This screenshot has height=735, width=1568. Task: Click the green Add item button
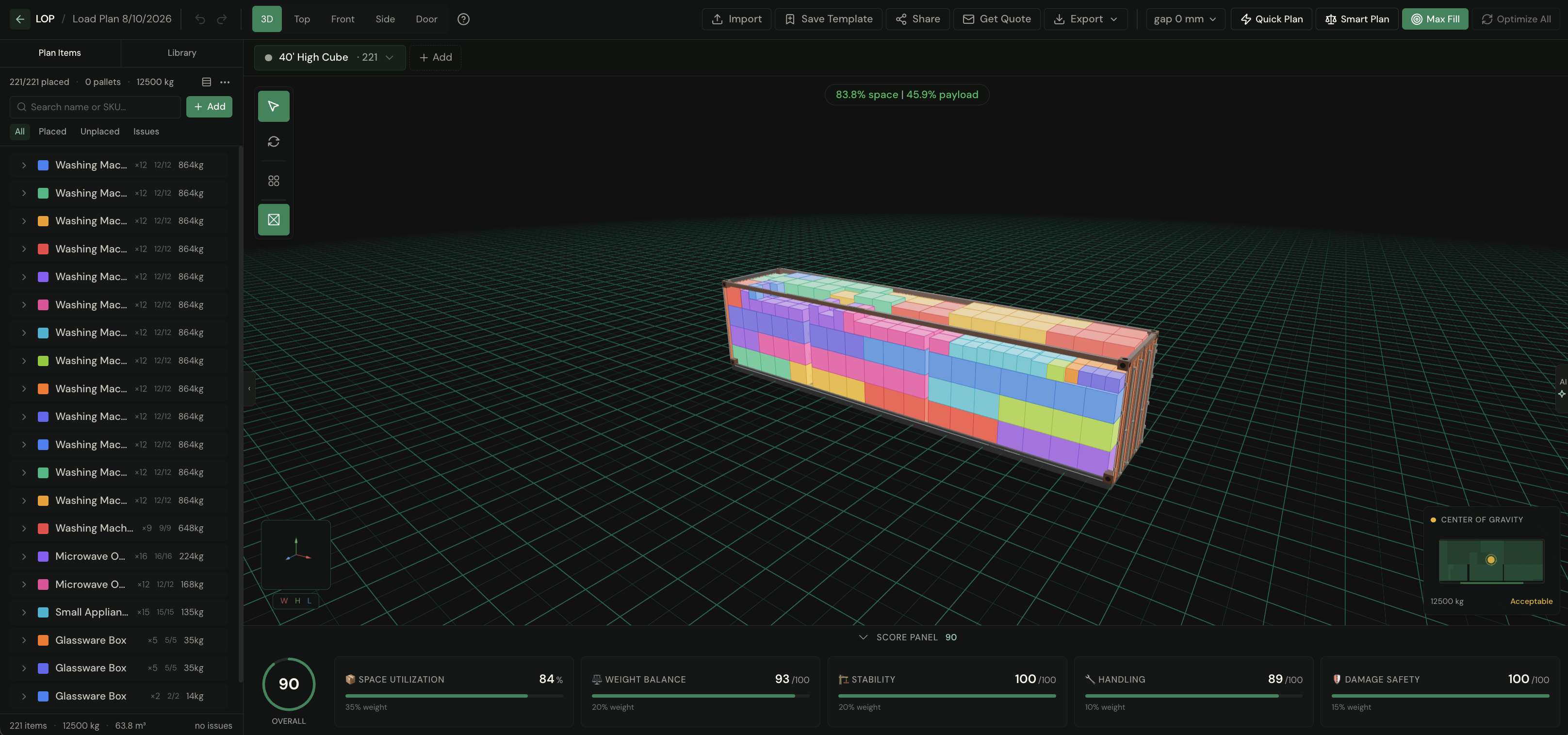tap(209, 107)
